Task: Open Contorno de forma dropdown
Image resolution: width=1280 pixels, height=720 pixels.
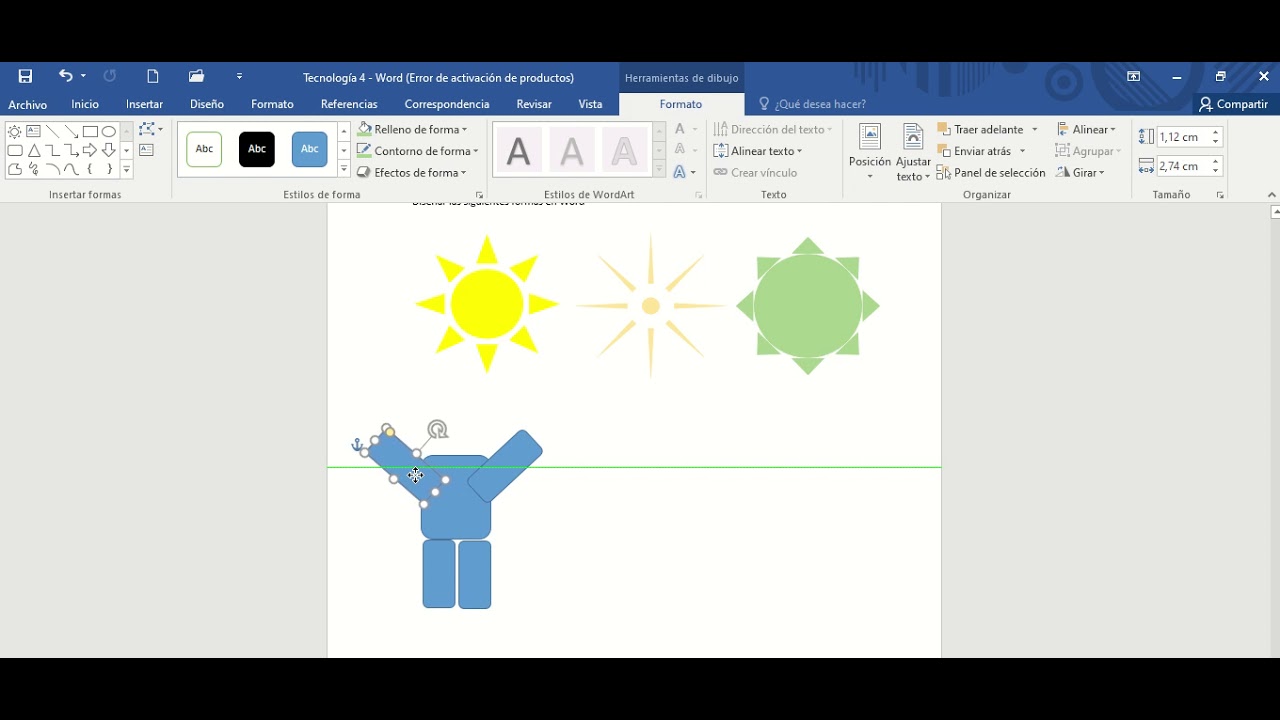Action: click(x=417, y=151)
